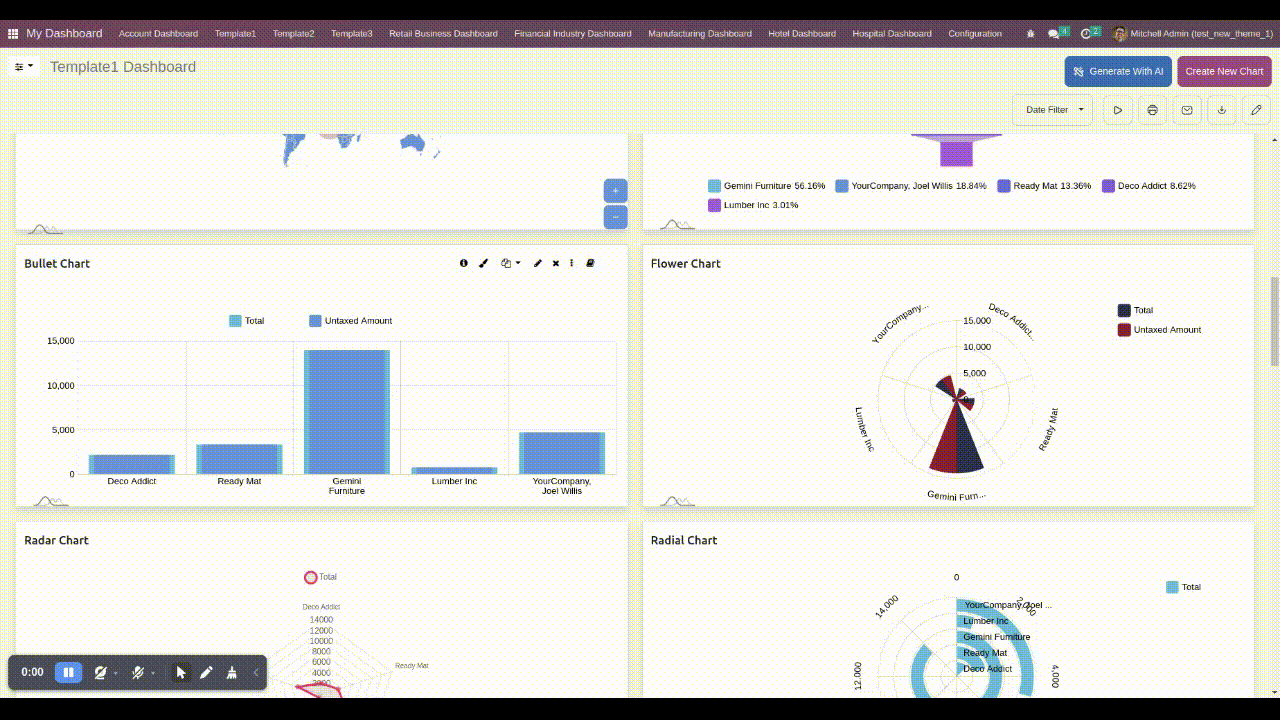Open Financial Industry Dashboard
Screen dimensions: 1280x720
572,33
